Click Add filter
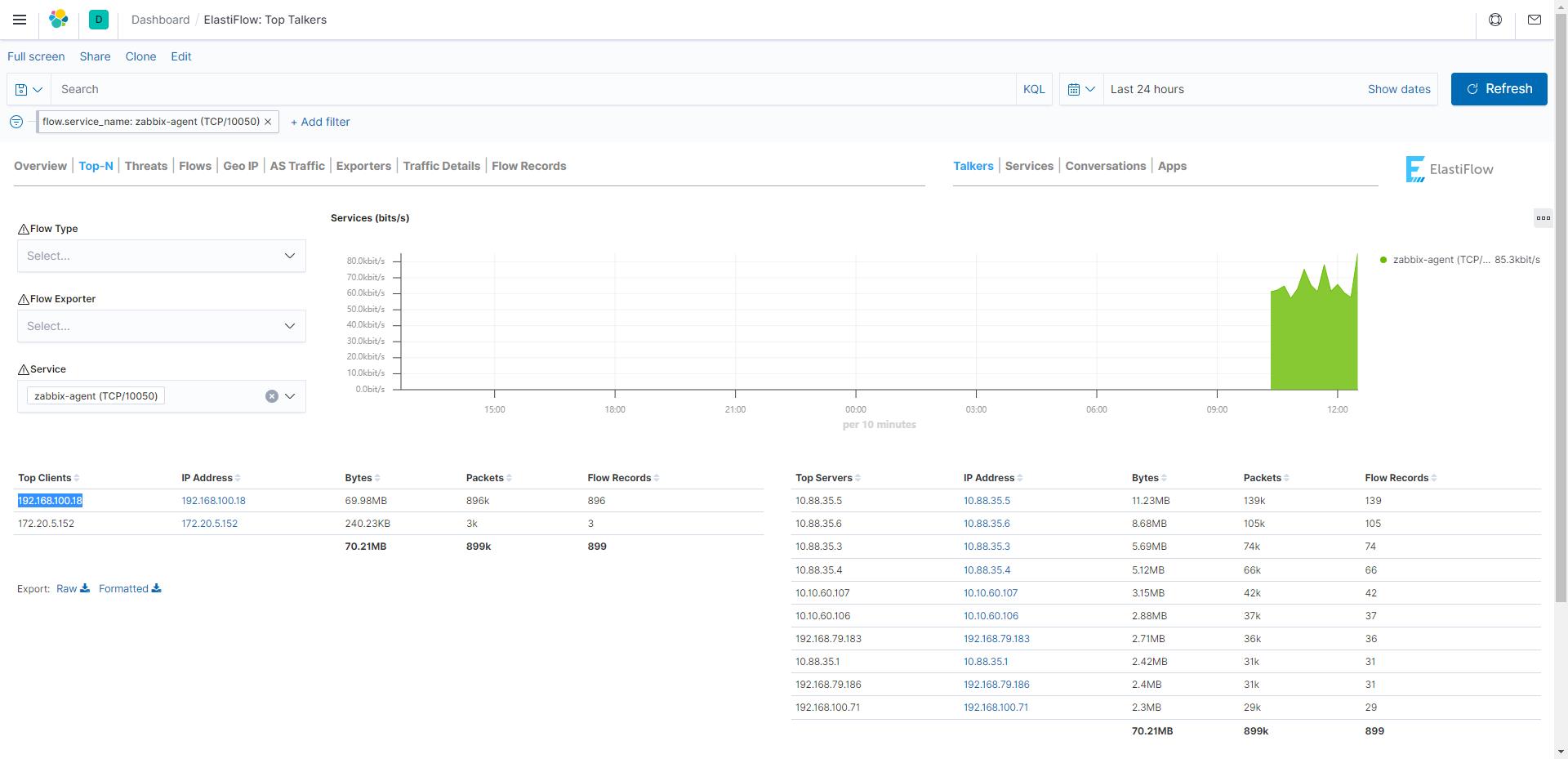Image resolution: width=1568 pixels, height=759 pixels. point(320,122)
